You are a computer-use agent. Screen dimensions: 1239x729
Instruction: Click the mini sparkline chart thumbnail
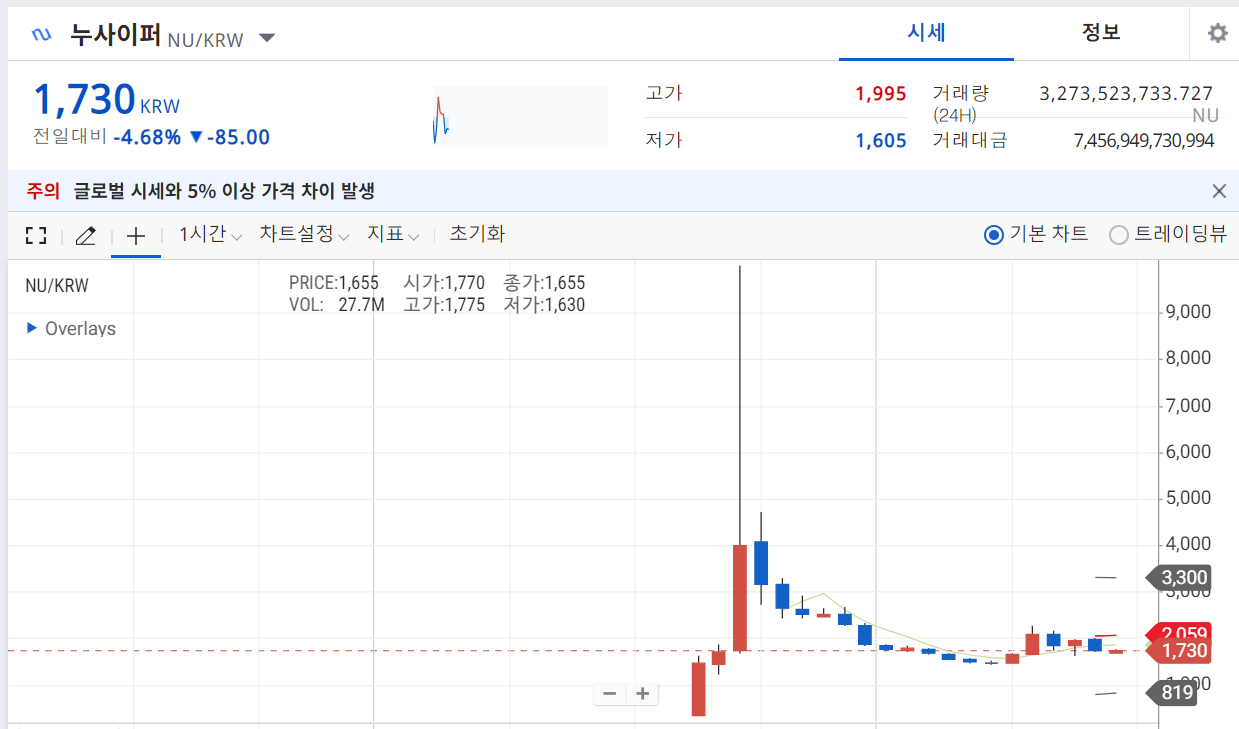[520, 117]
